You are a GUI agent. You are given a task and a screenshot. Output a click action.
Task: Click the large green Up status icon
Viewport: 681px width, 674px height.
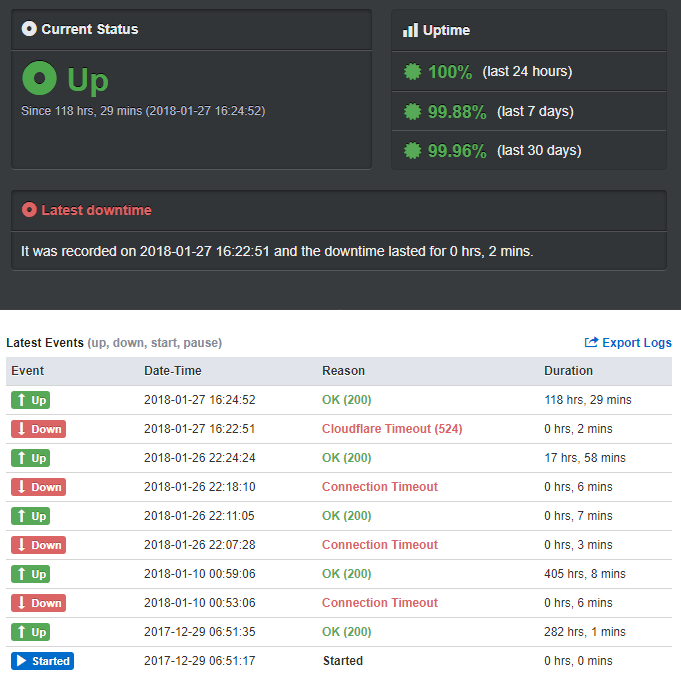click(40, 78)
